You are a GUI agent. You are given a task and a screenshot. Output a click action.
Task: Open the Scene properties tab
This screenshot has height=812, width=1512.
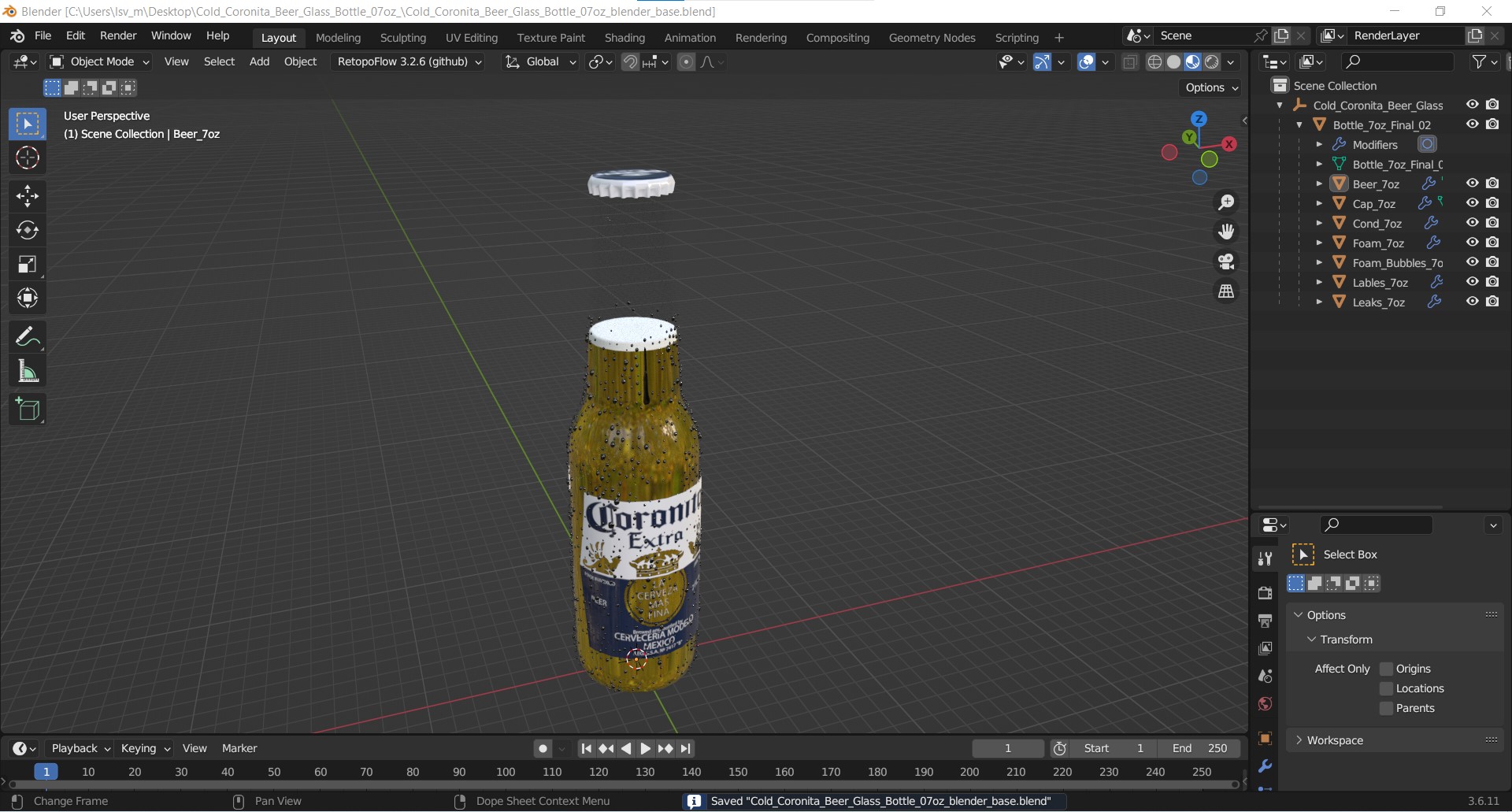coord(1265,677)
